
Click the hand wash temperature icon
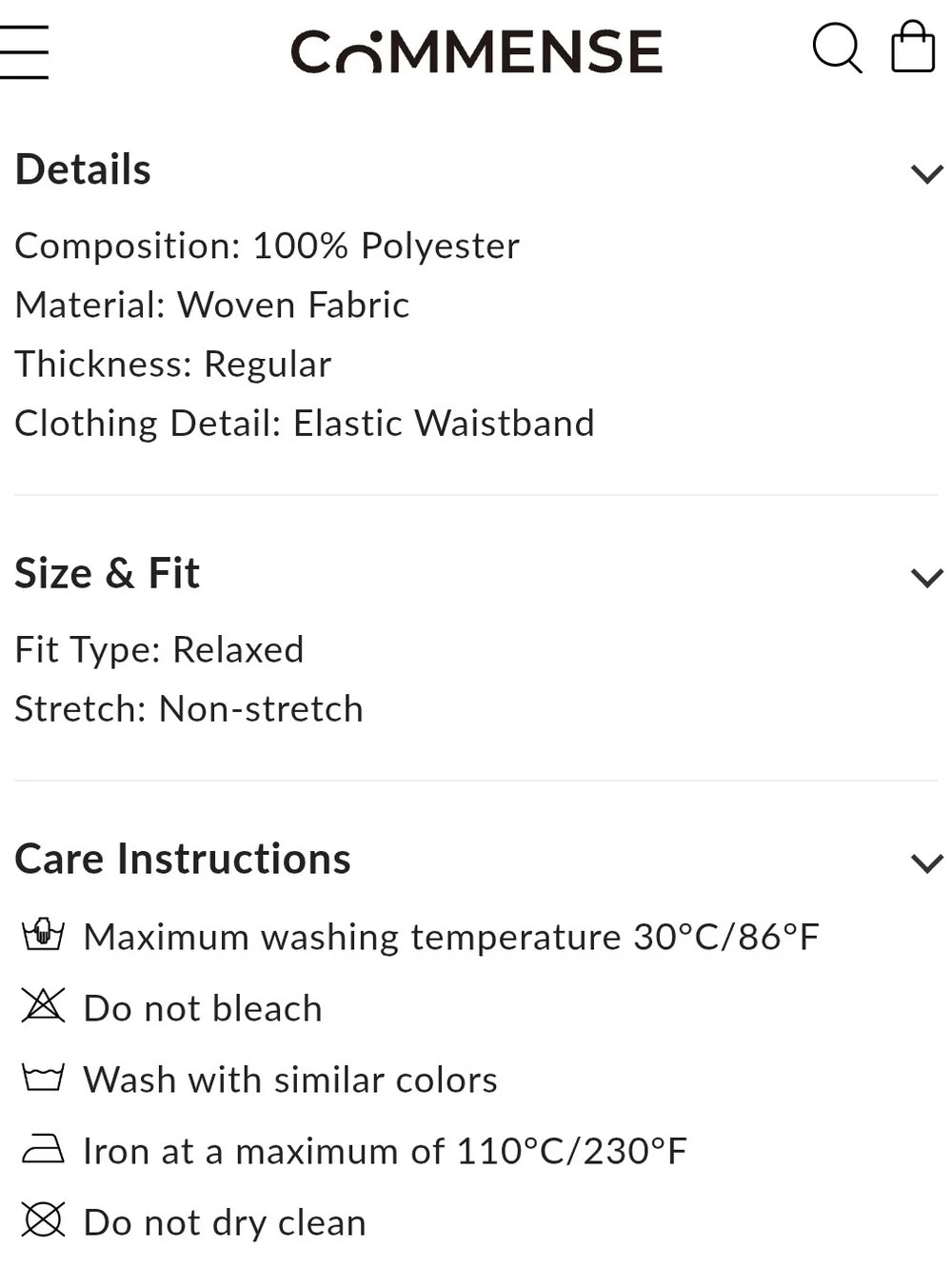(x=43, y=934)
